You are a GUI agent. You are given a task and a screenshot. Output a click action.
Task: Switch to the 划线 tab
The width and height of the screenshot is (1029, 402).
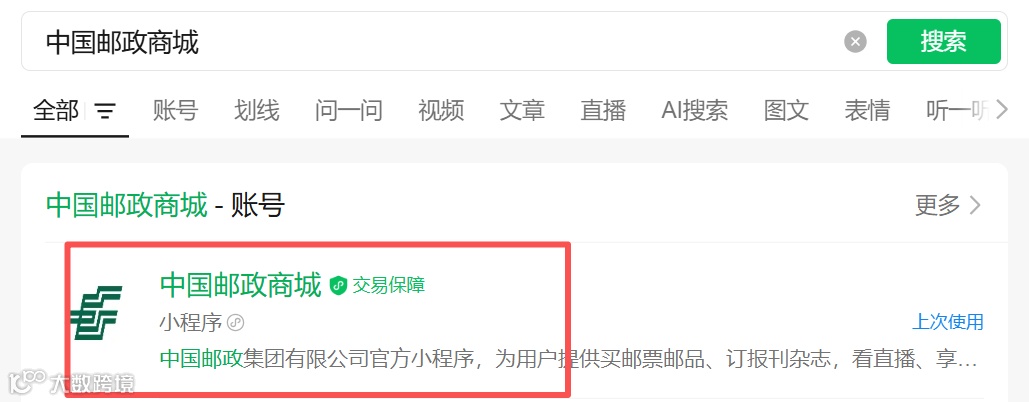click(257, 110)
